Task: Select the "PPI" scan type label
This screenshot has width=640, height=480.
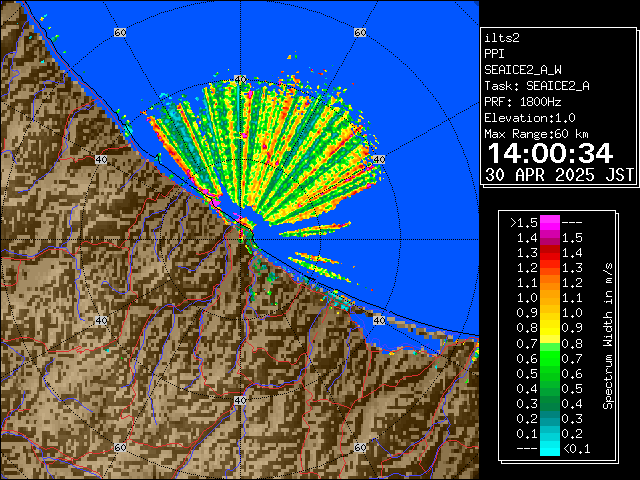Action: [494, 54]
